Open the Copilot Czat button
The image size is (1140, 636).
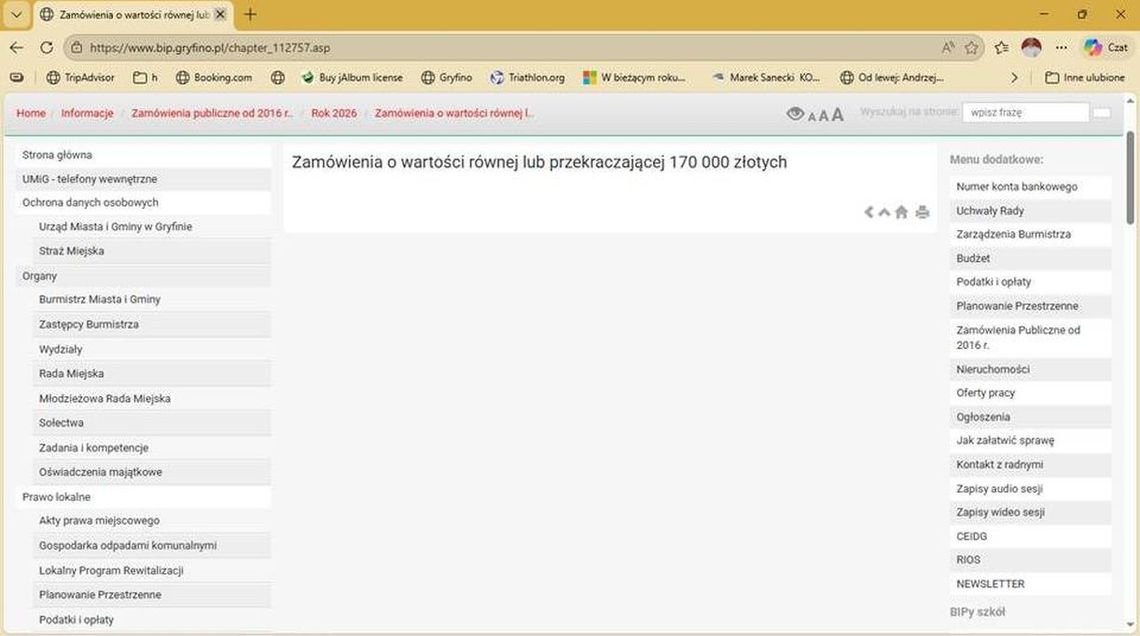point(1105,47)
